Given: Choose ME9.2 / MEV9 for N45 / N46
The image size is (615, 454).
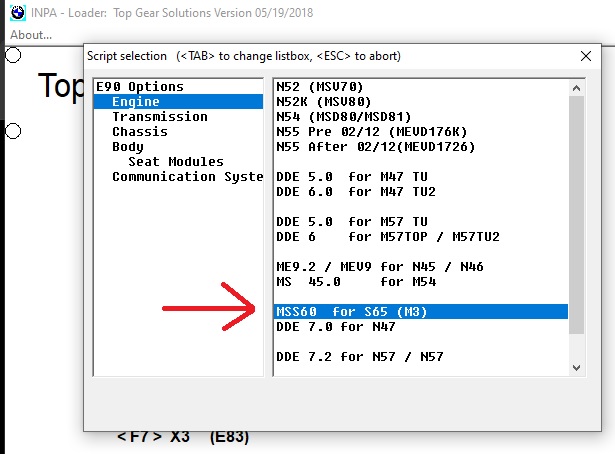Looking at the screenshot, I should pyautogui.click(x=421, y=267).
